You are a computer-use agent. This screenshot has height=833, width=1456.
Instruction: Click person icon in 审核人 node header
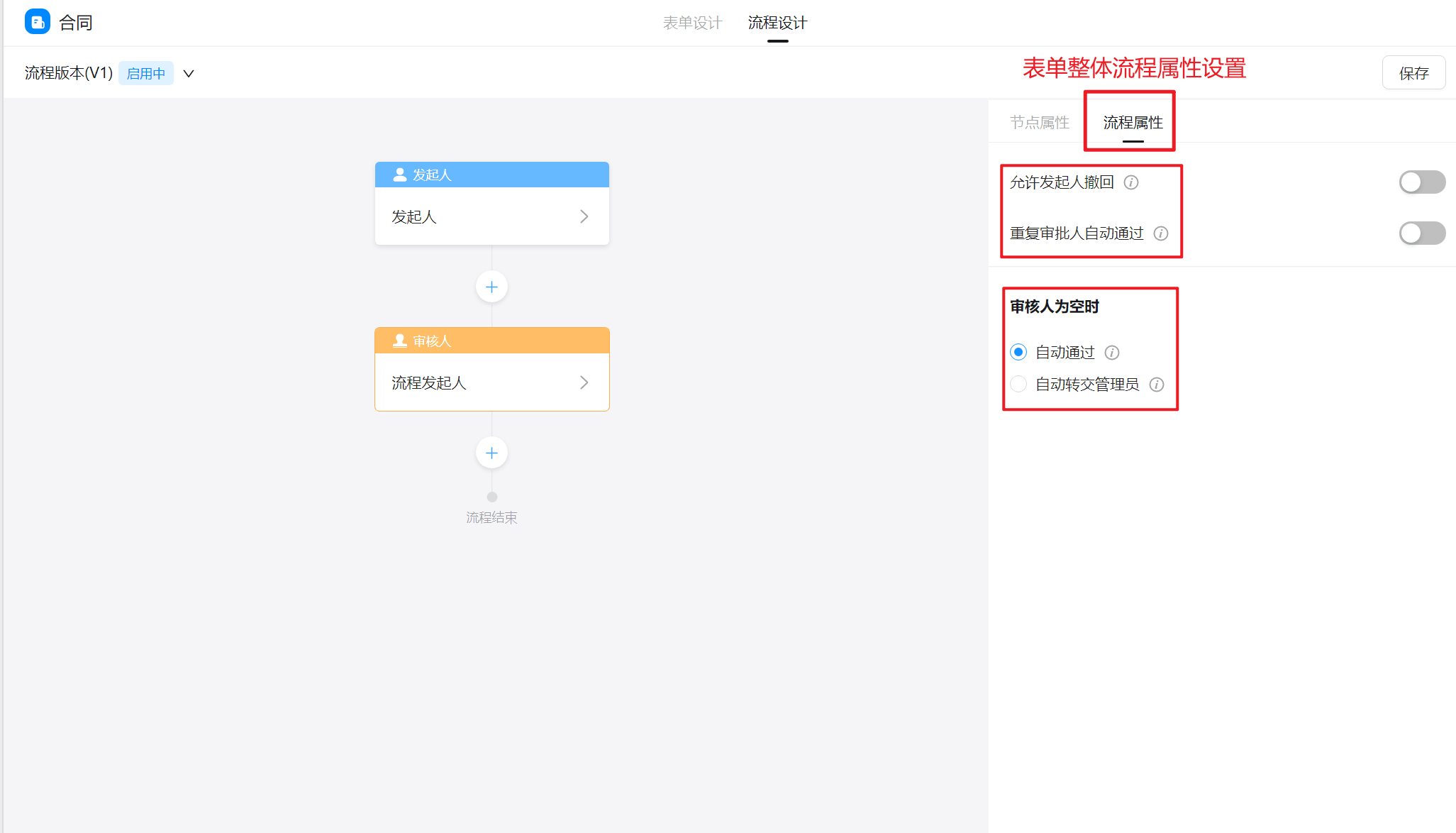pos(400,341)
